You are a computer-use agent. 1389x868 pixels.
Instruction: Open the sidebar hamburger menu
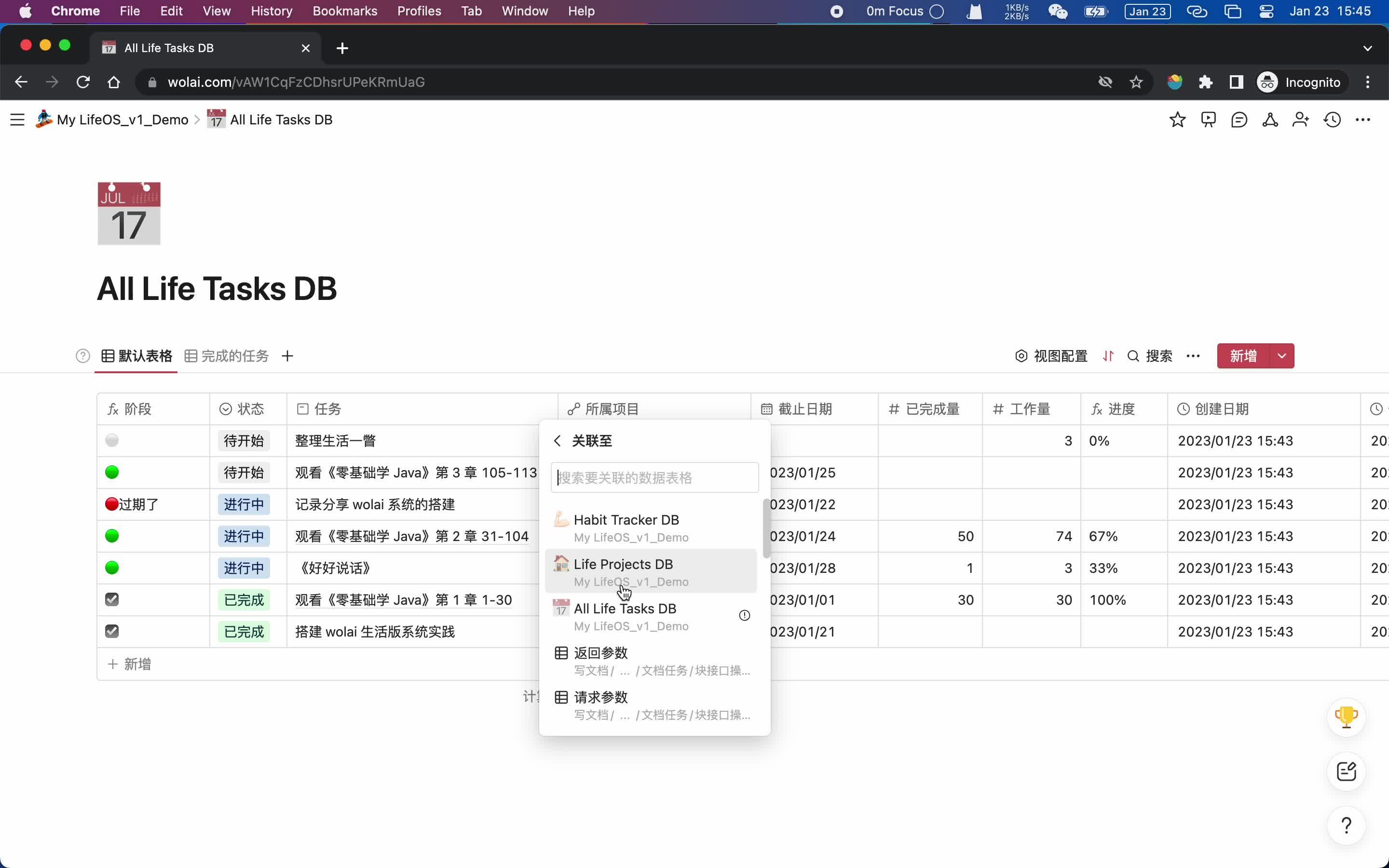coord(17,120)
